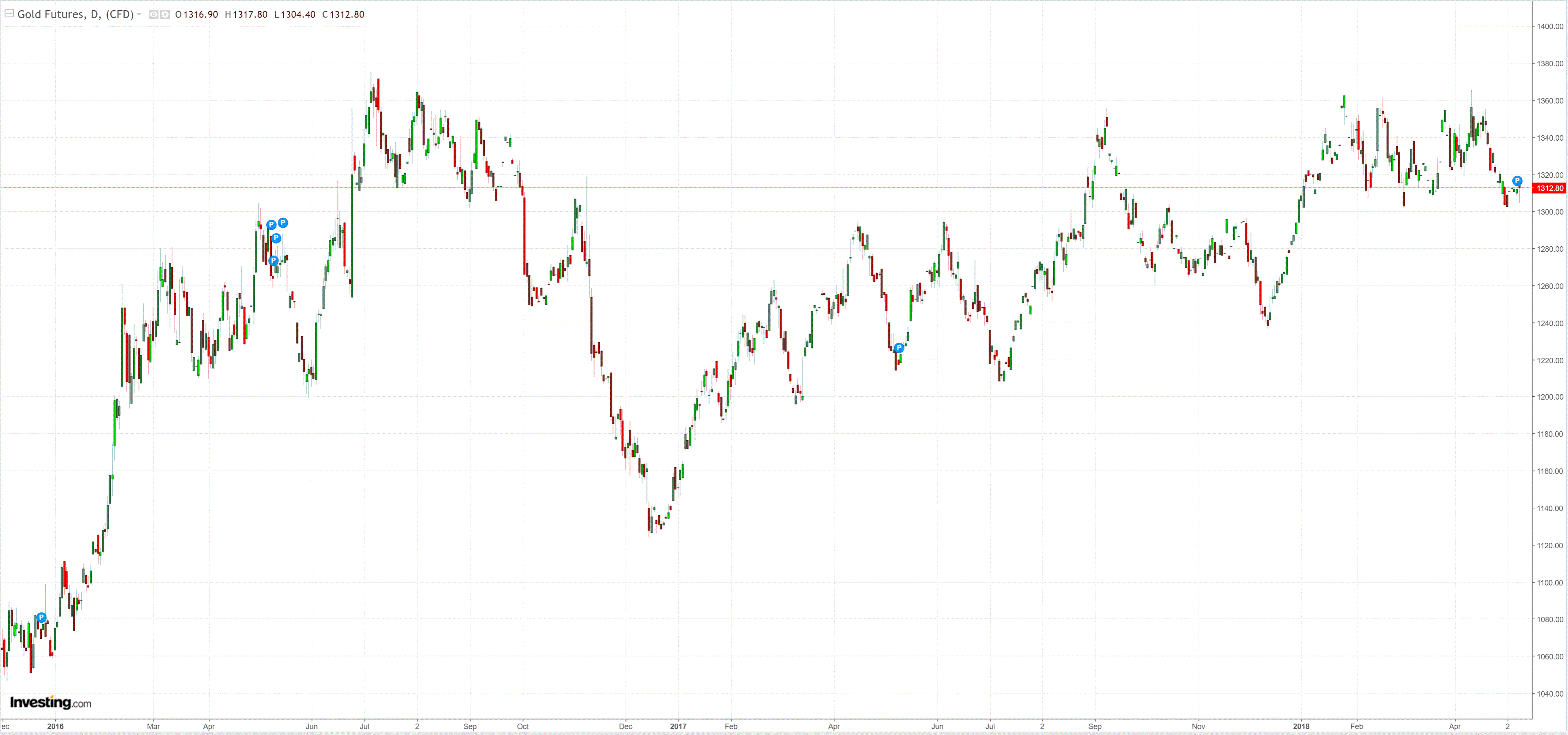Click the P marker near May 2017 candles

(899, 348)
